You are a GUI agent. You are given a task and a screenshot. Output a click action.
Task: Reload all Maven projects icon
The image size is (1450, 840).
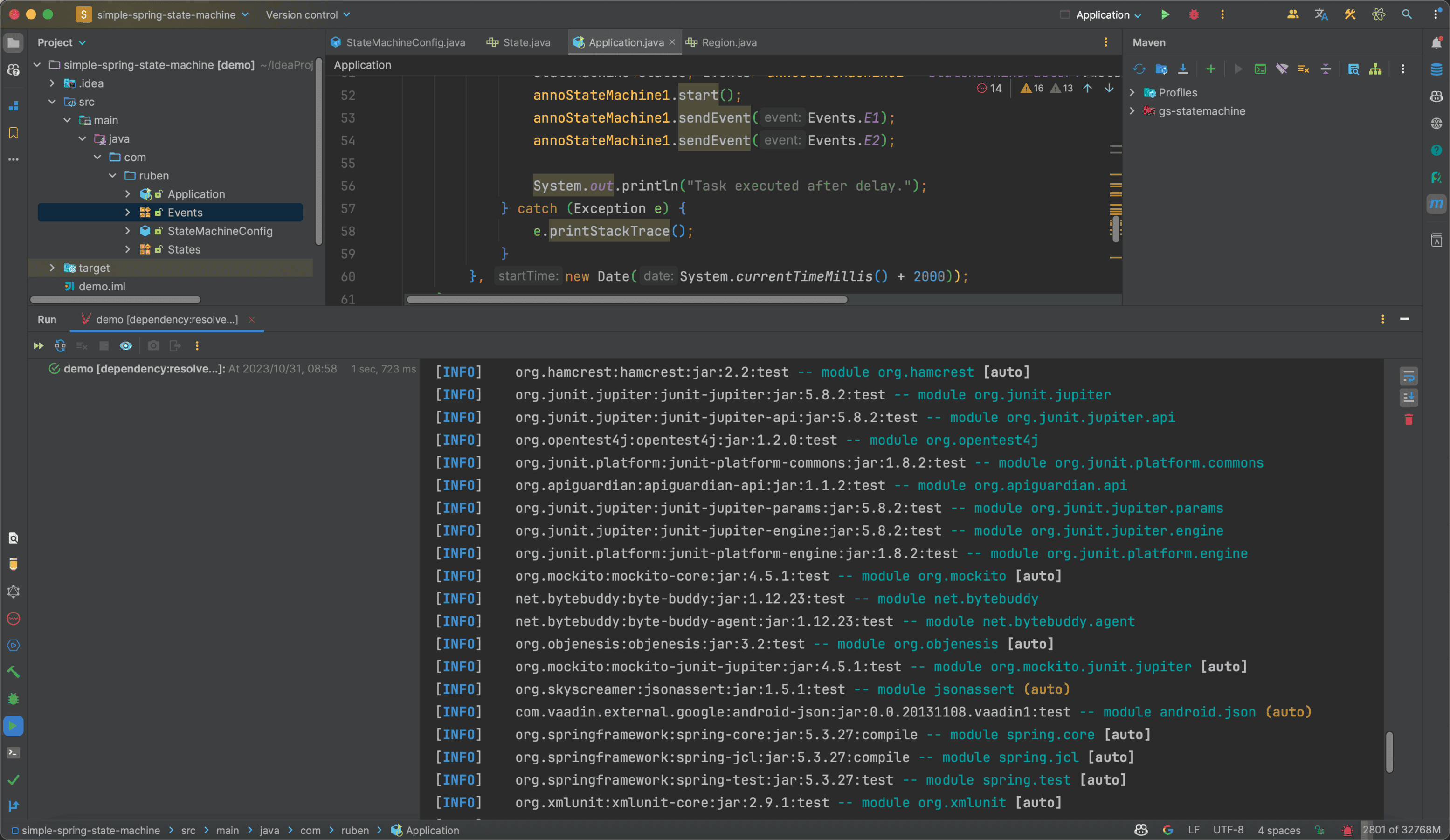[1139, 69]
